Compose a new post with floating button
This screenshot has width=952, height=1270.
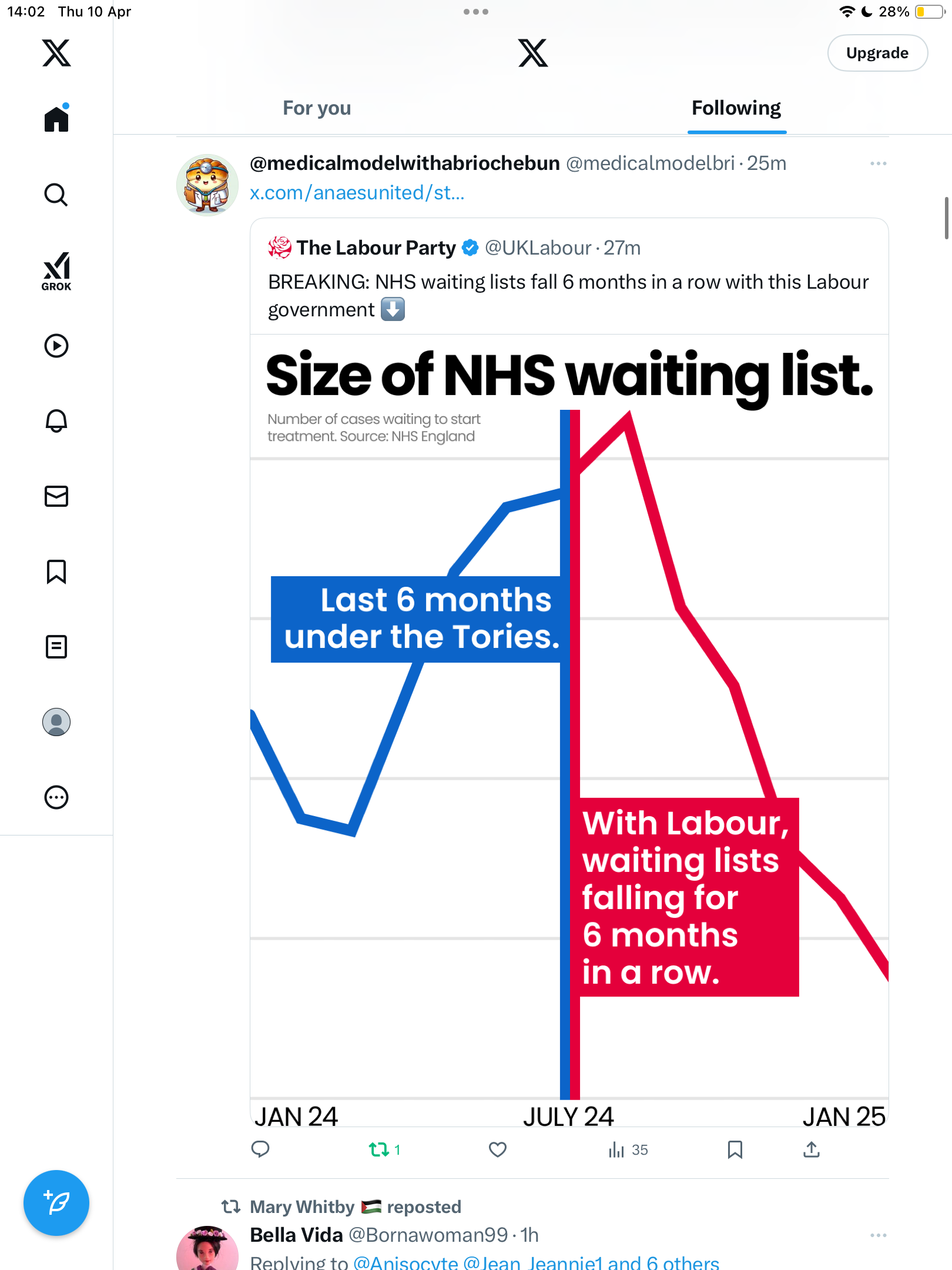[56, 1203]
